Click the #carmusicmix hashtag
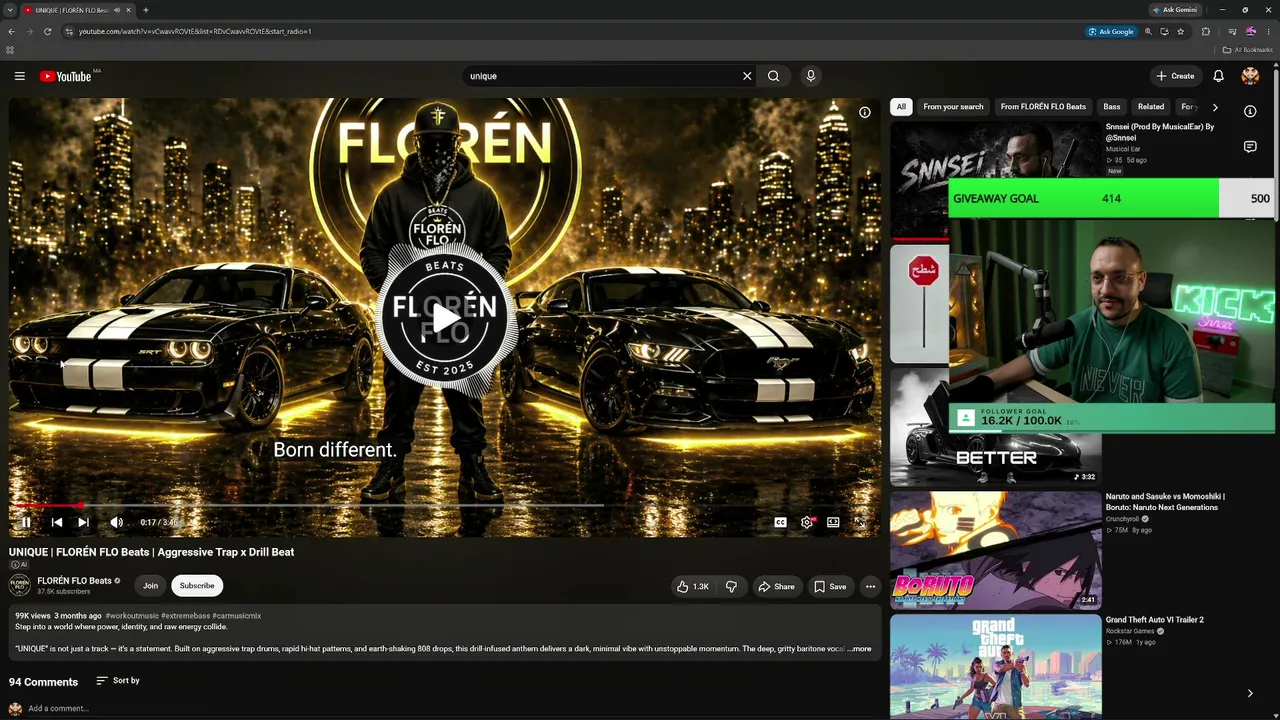Screen dimensions: 1280x720 [x=237, y=616]
